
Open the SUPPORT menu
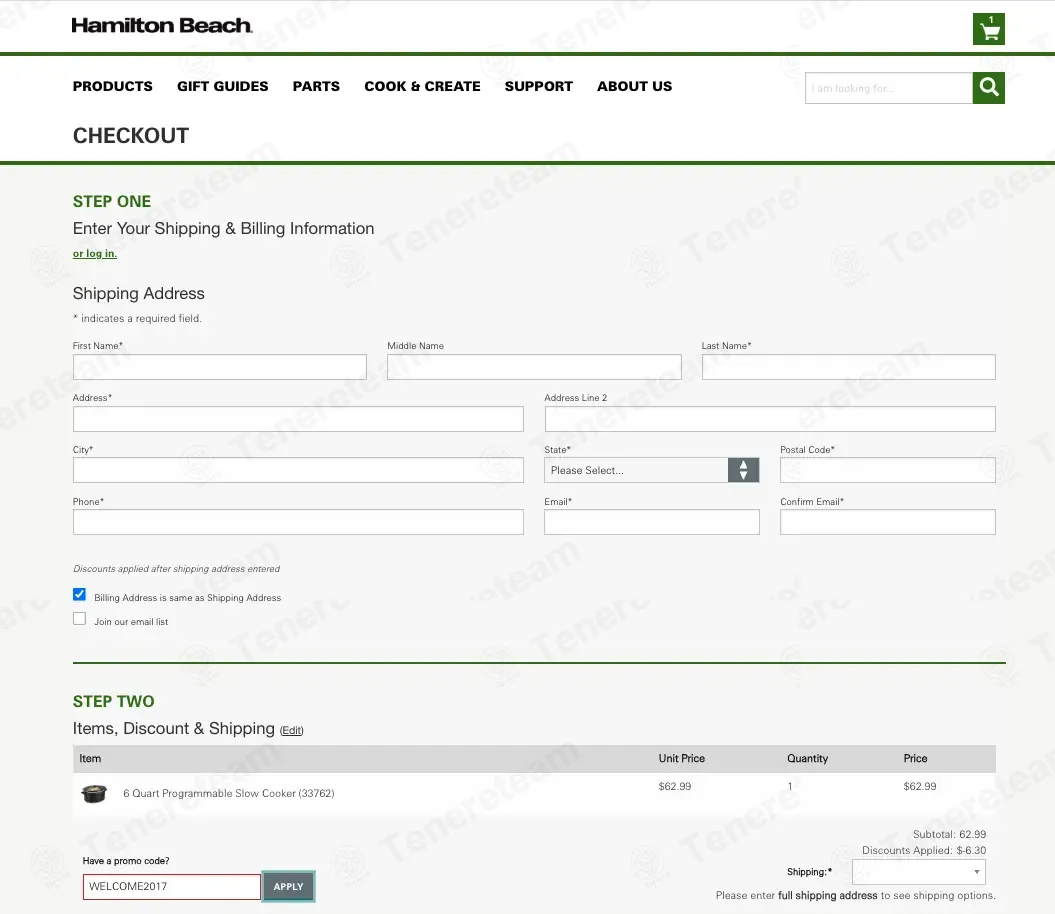pos(539,86)
